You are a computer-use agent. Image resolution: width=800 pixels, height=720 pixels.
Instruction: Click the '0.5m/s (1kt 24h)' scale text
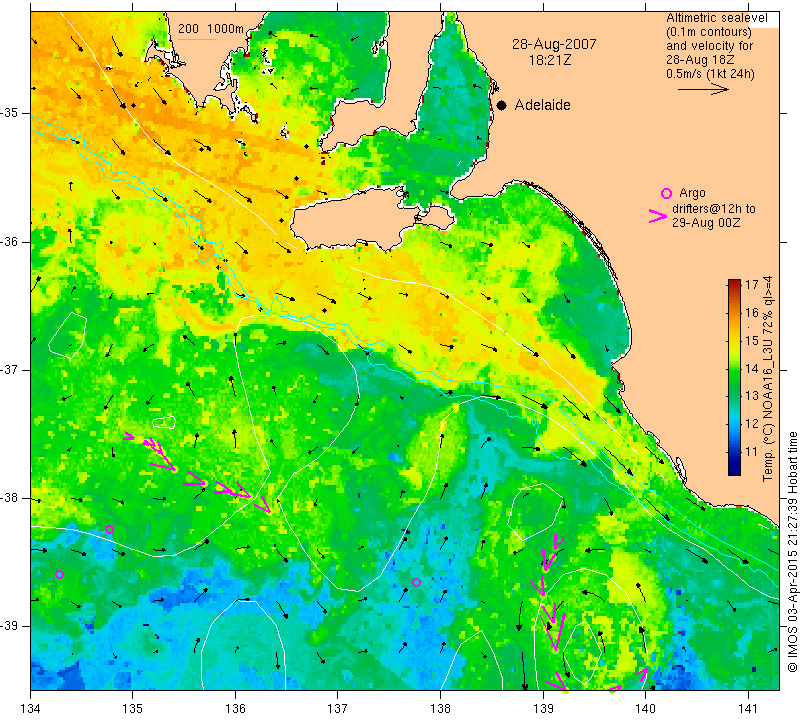coord(710,74)
